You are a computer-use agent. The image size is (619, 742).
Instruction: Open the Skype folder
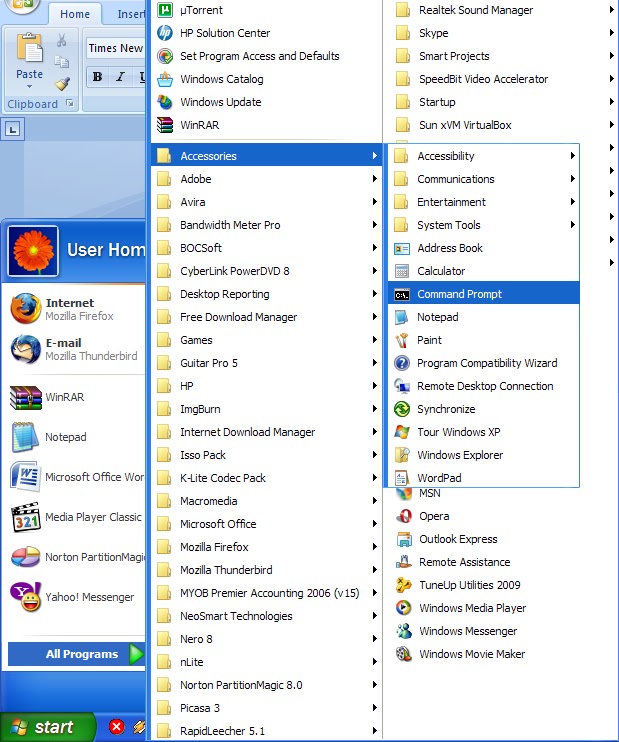pos(503,33)
